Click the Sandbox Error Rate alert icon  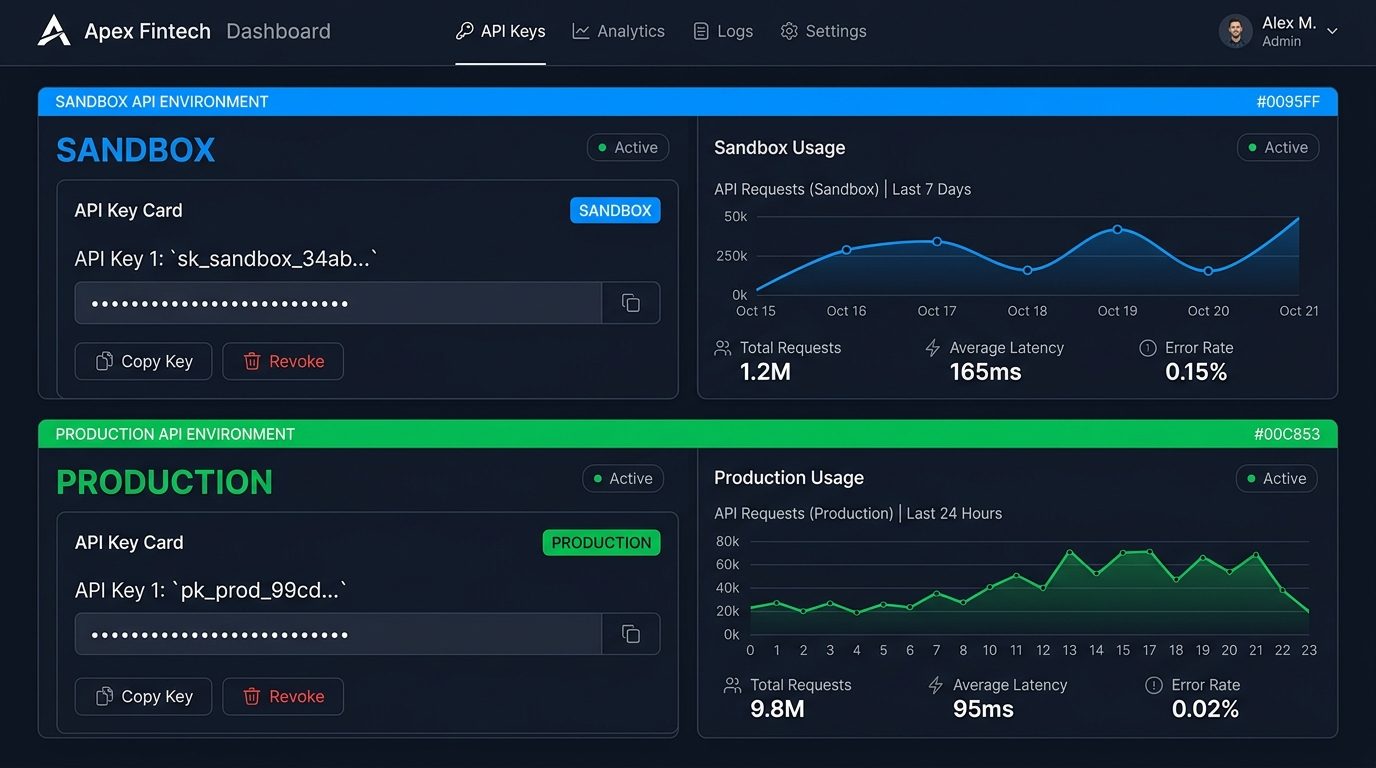point(1148,348)
